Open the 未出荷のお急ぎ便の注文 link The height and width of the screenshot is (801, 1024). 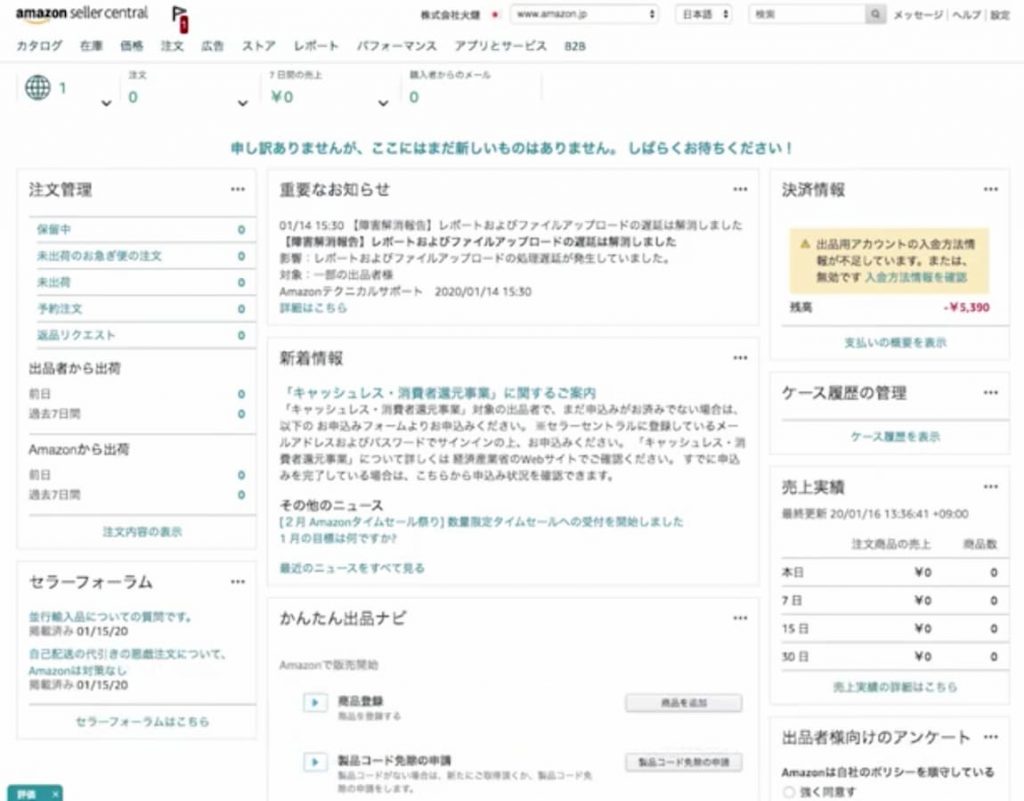[99, 255]
